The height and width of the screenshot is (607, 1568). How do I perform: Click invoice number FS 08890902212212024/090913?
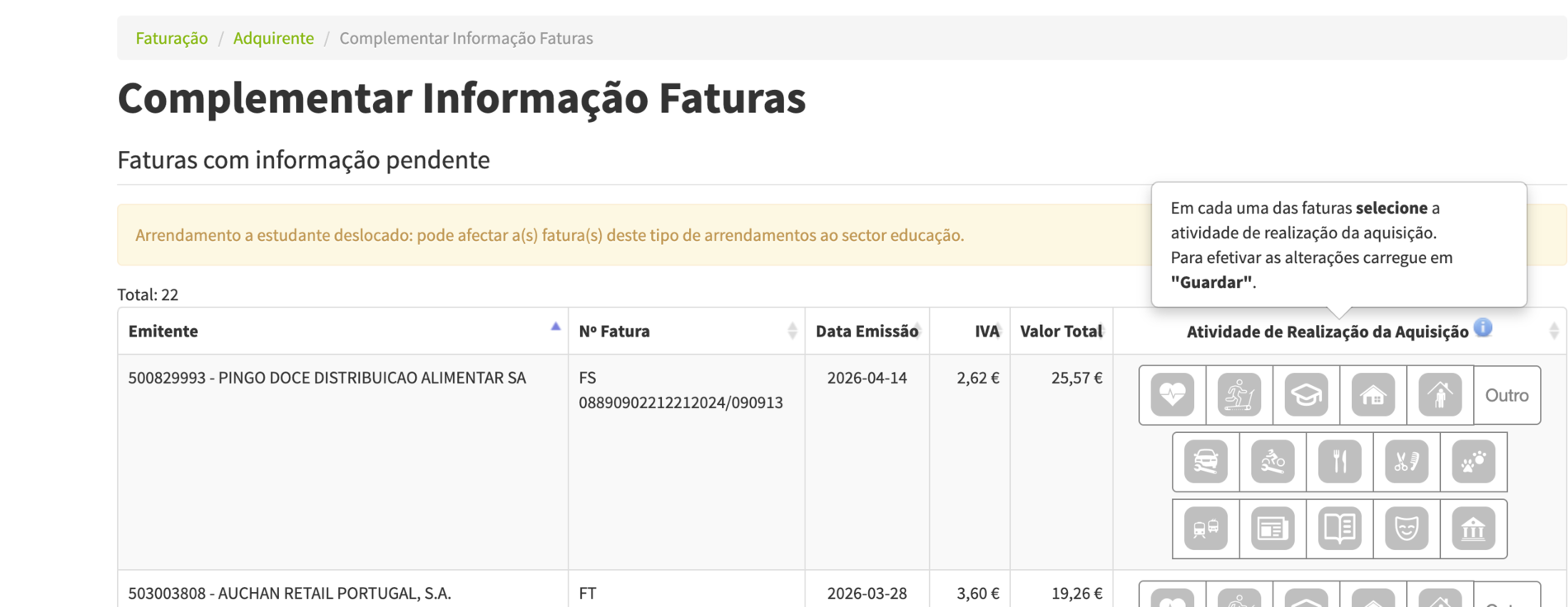pyautogui.click(x=681, y=390)
